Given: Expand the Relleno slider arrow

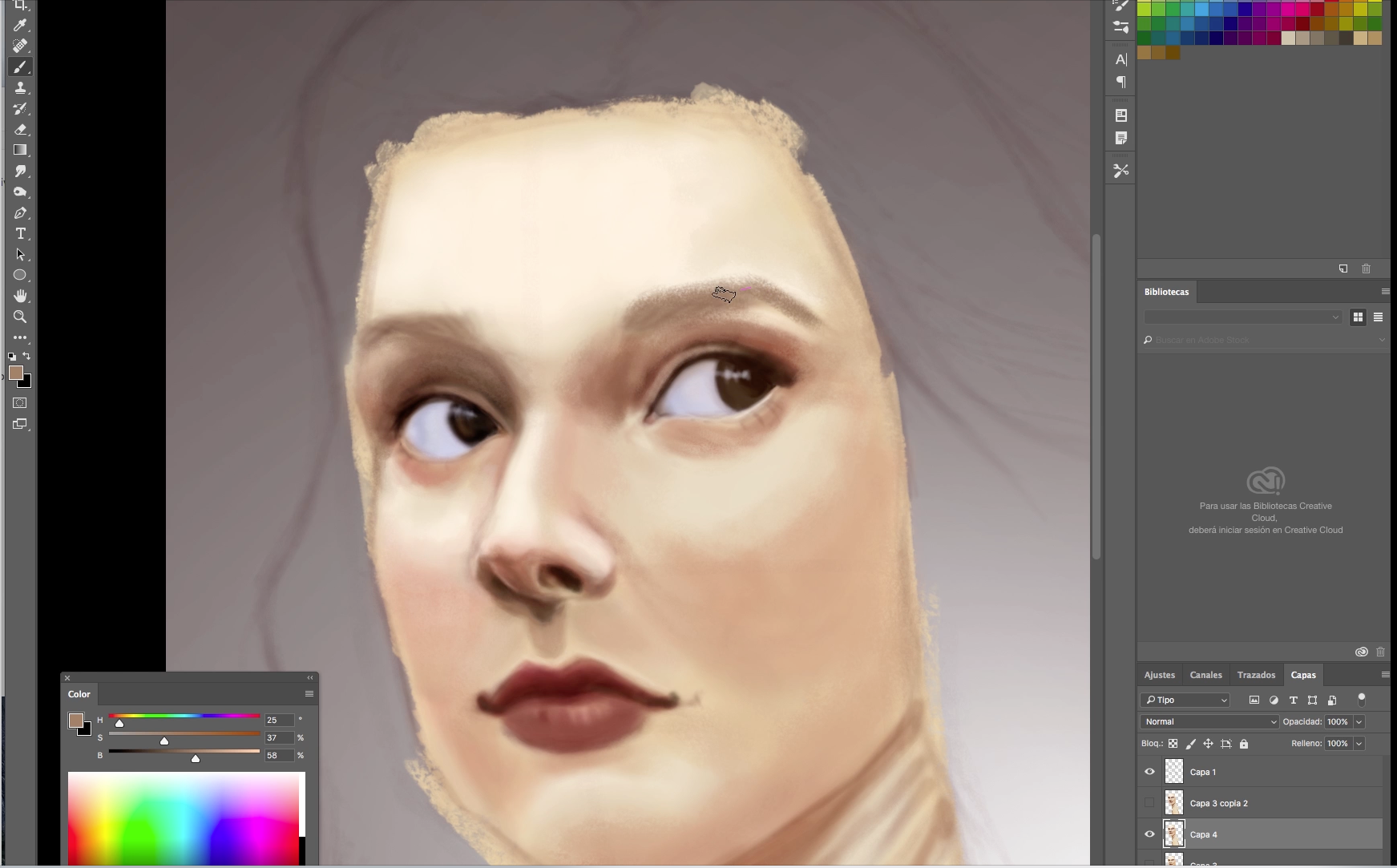Looking at the screenshot, I should point(1359,744).
